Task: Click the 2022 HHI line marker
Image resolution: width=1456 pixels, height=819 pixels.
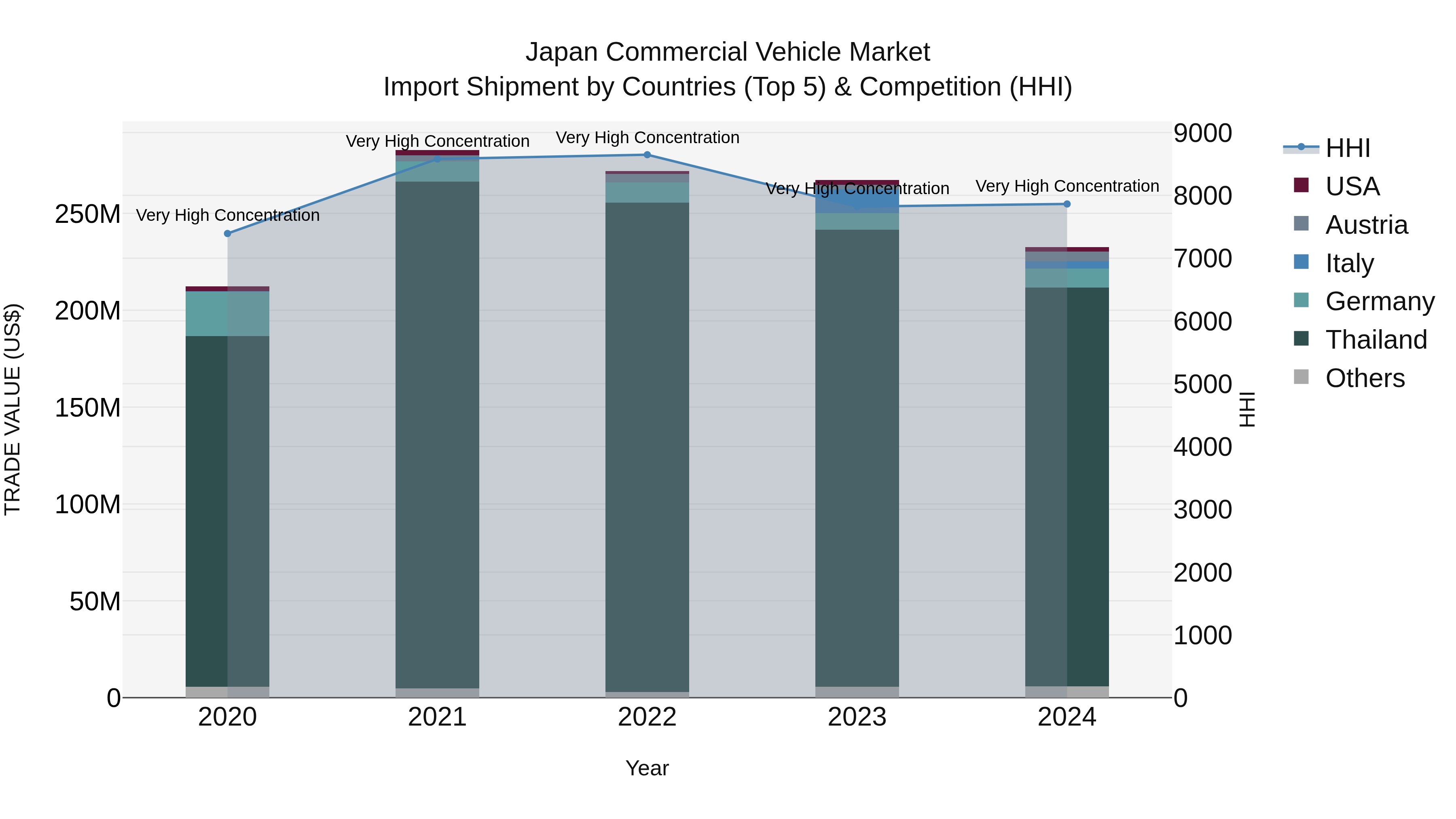Action: pyautogui.click(x=647, y=155)
